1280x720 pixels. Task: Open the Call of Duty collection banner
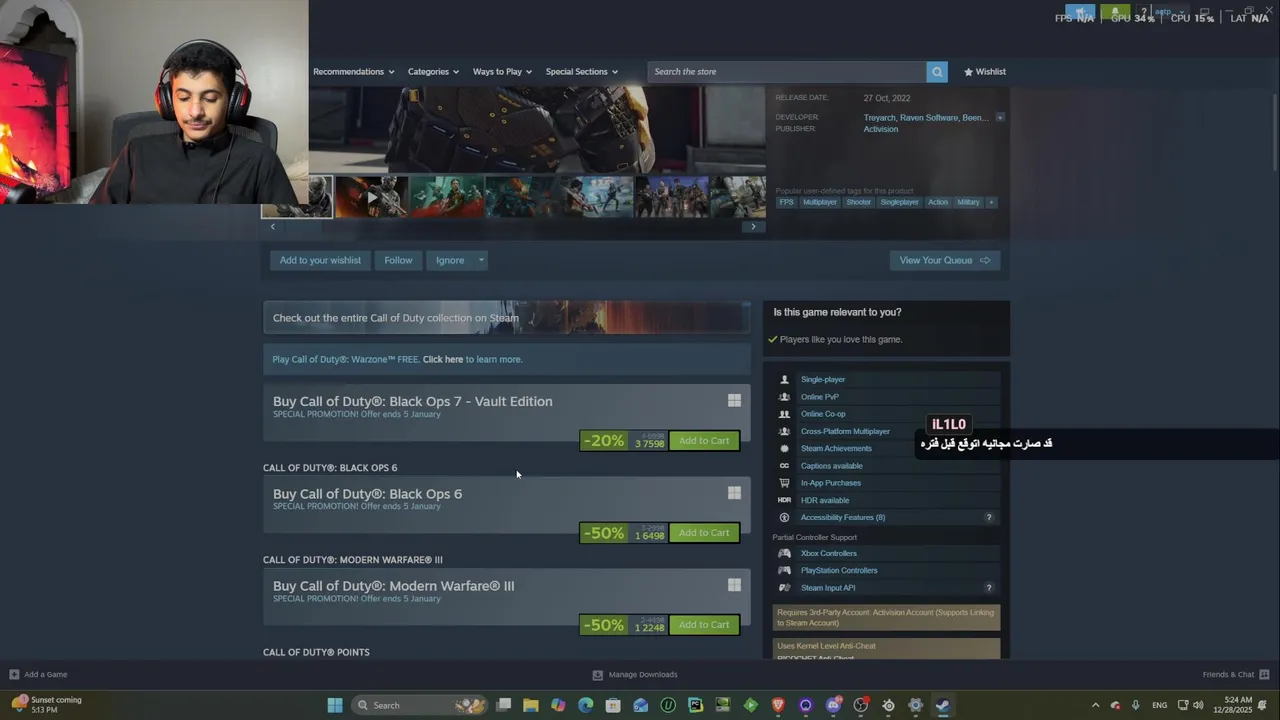[x=506, y=318]
